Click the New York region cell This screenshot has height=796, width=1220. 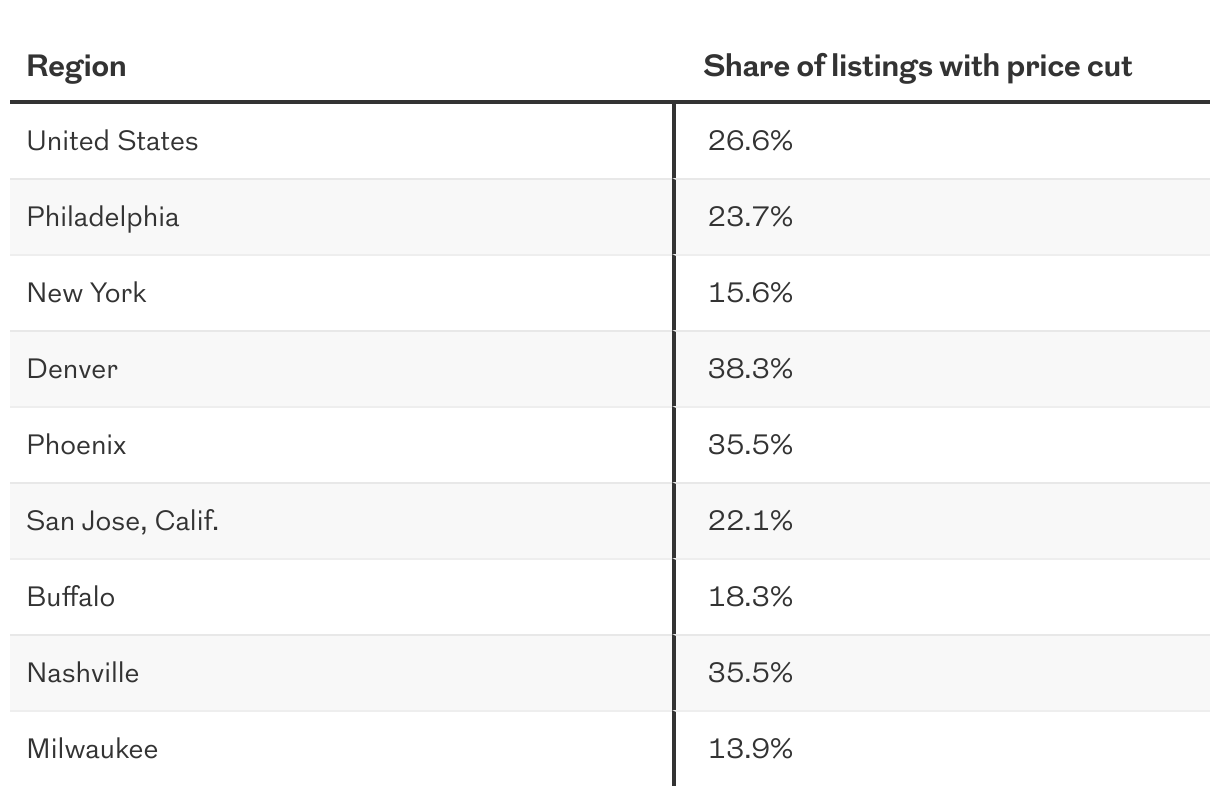click(86, 293)
